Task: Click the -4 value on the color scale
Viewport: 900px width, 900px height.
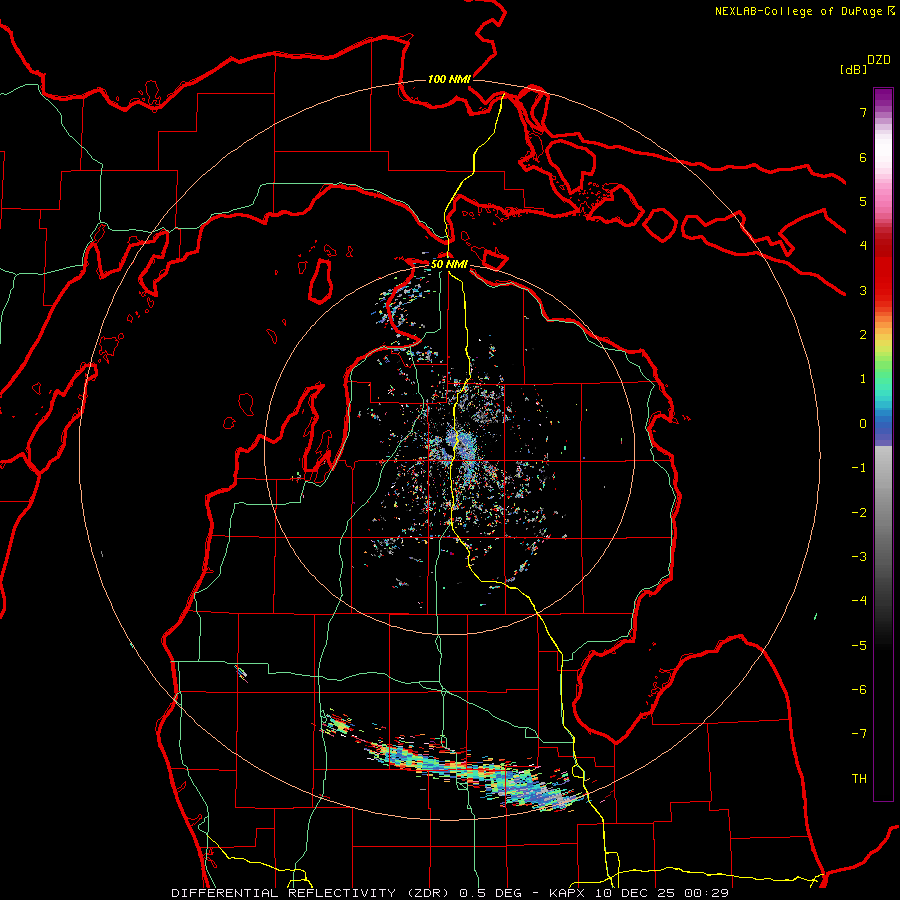Action: pyautogui.click(x=859, y=601)
